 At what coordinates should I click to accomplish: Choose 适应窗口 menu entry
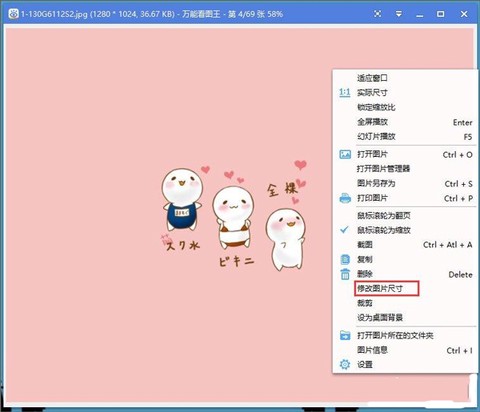pyautogui.click(x=405, y=78)
